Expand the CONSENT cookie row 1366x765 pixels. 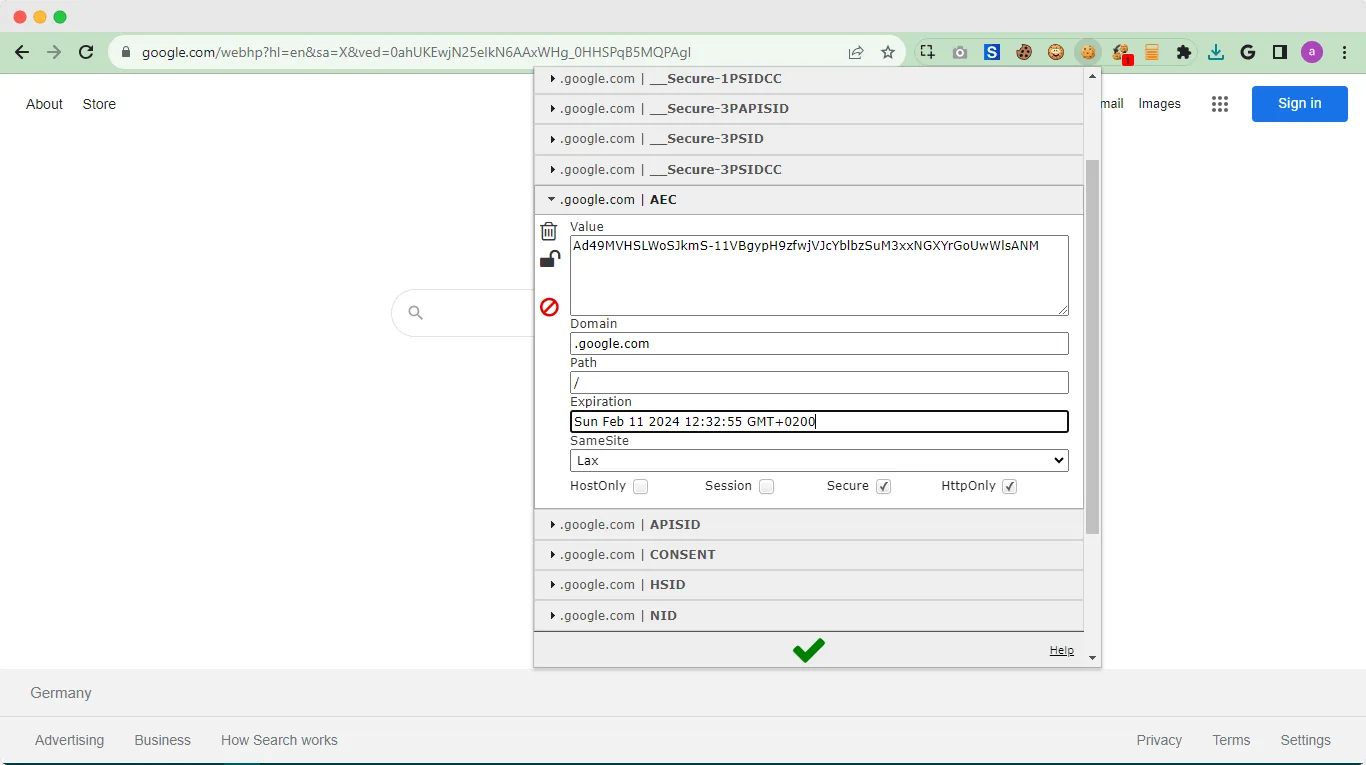pyautogui.click(x=809, y=555)
